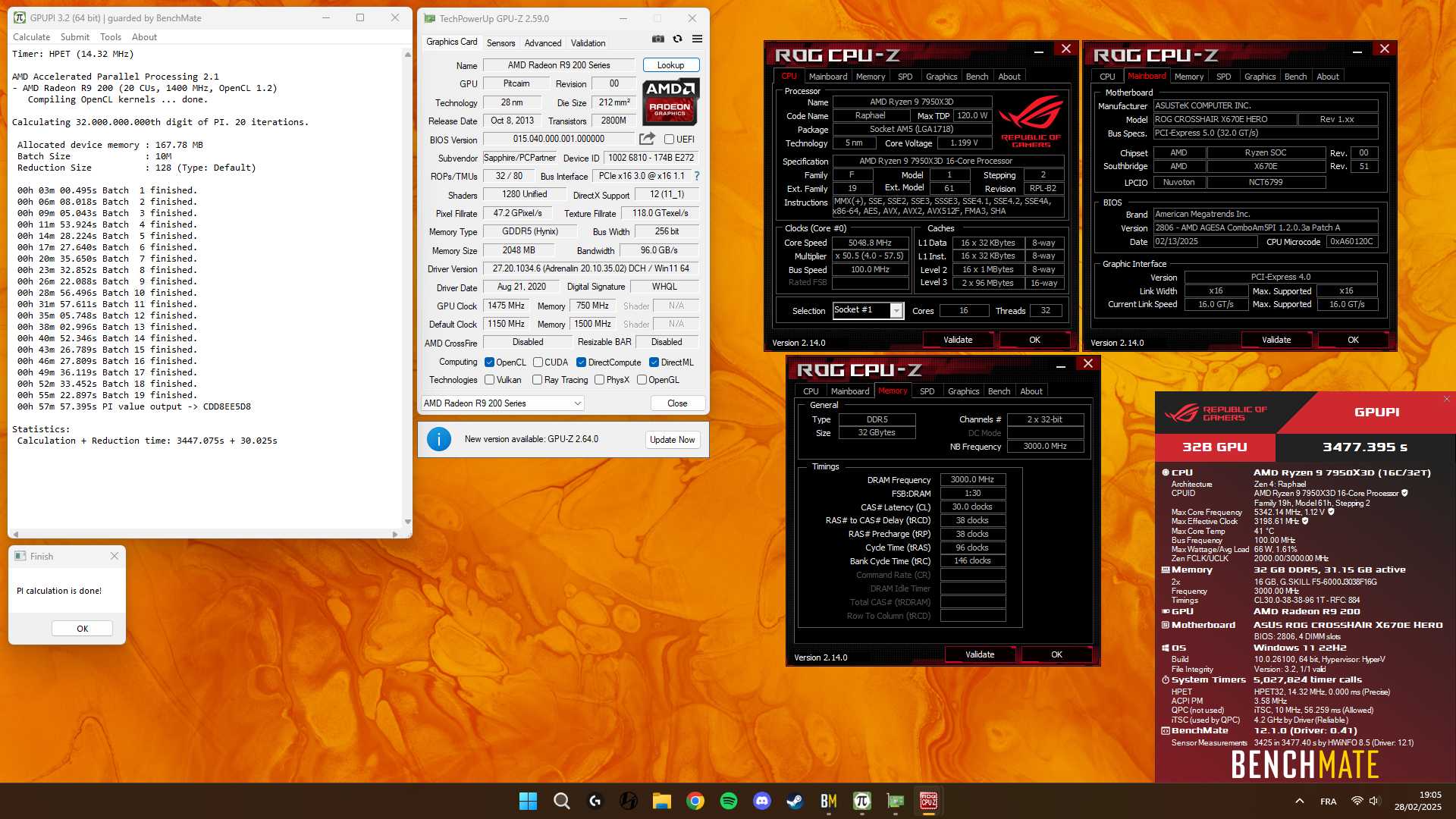Open Steam from taskbar
Viewport: 1456px width, 819px height.
(795, 801)
